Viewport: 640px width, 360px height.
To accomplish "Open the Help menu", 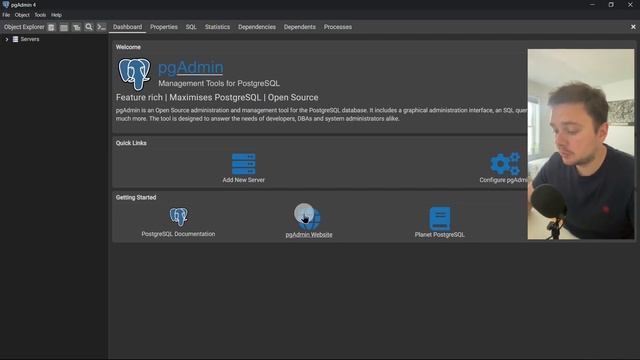I will point(56,15).
